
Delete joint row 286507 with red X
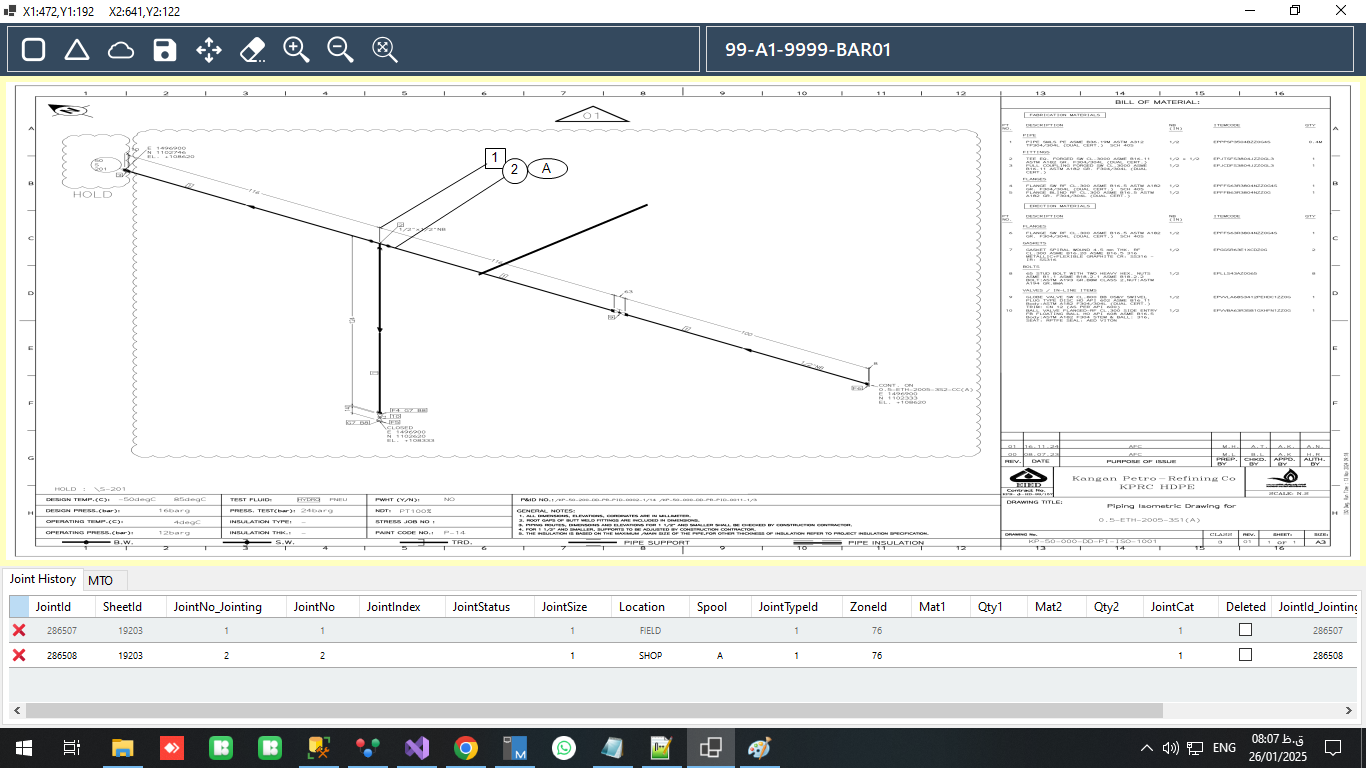pos(19,630)
